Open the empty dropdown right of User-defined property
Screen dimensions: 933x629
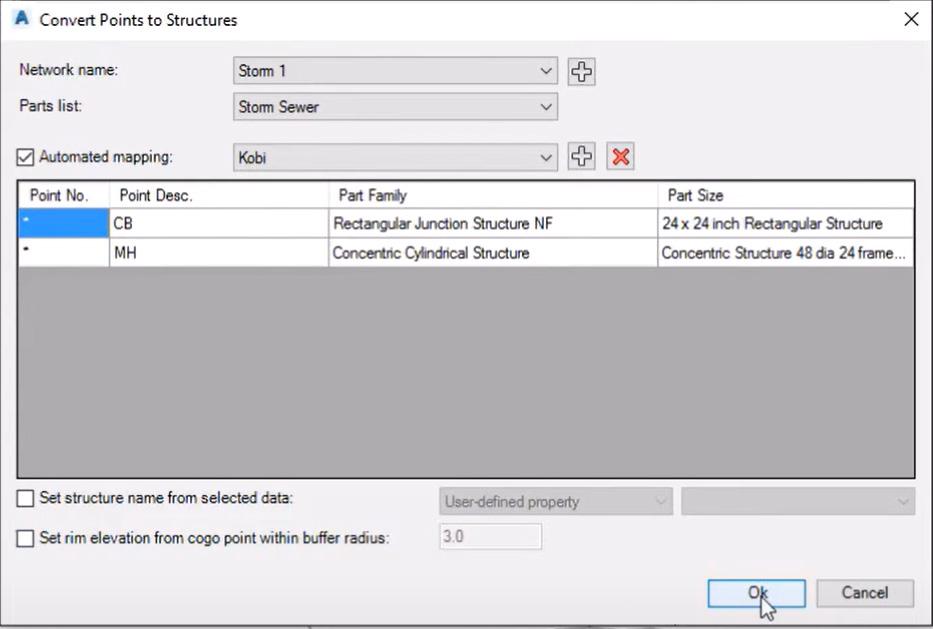(x=798, y=502)
